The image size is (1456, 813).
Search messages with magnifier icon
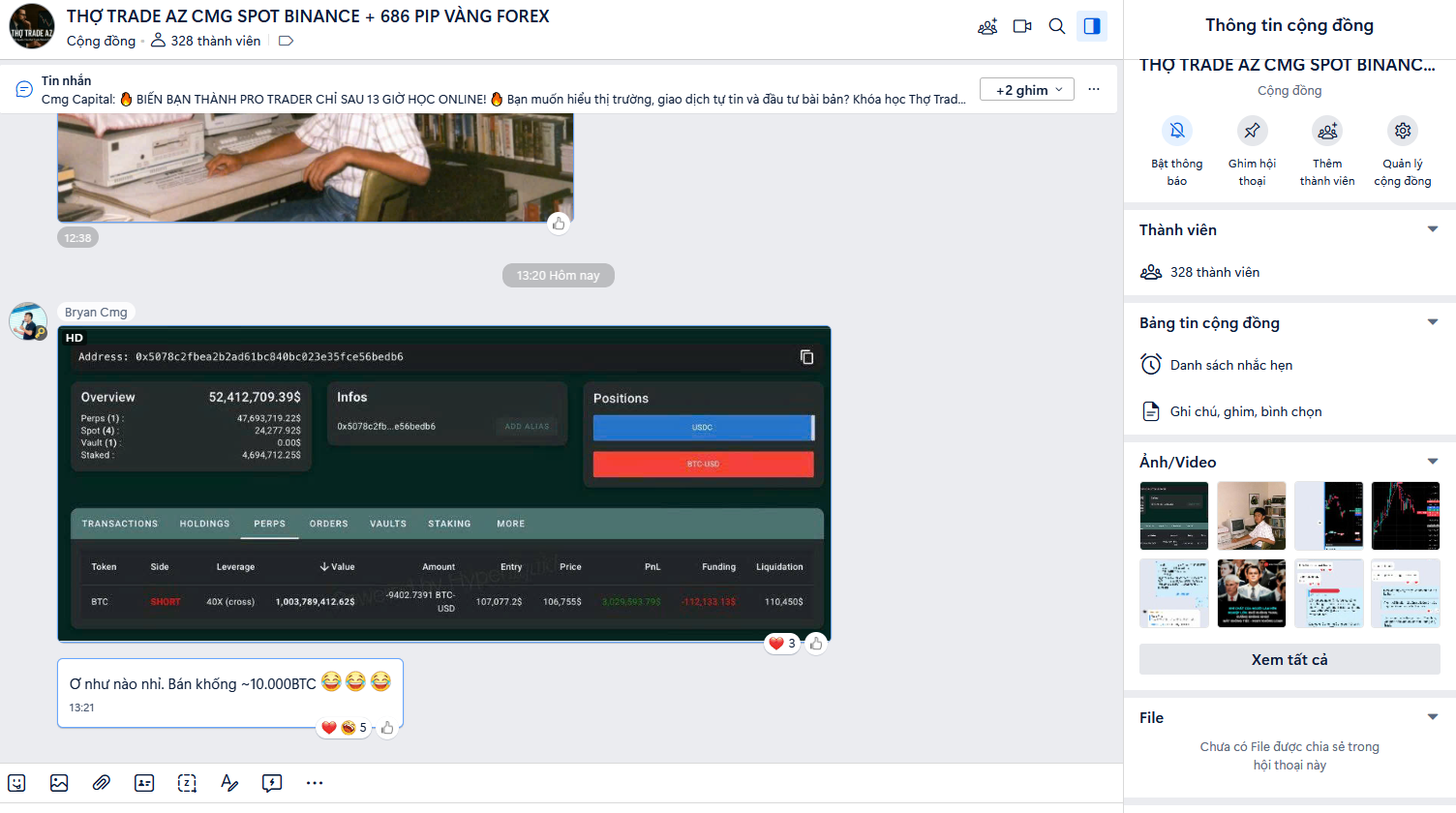tap(1057, 26)
